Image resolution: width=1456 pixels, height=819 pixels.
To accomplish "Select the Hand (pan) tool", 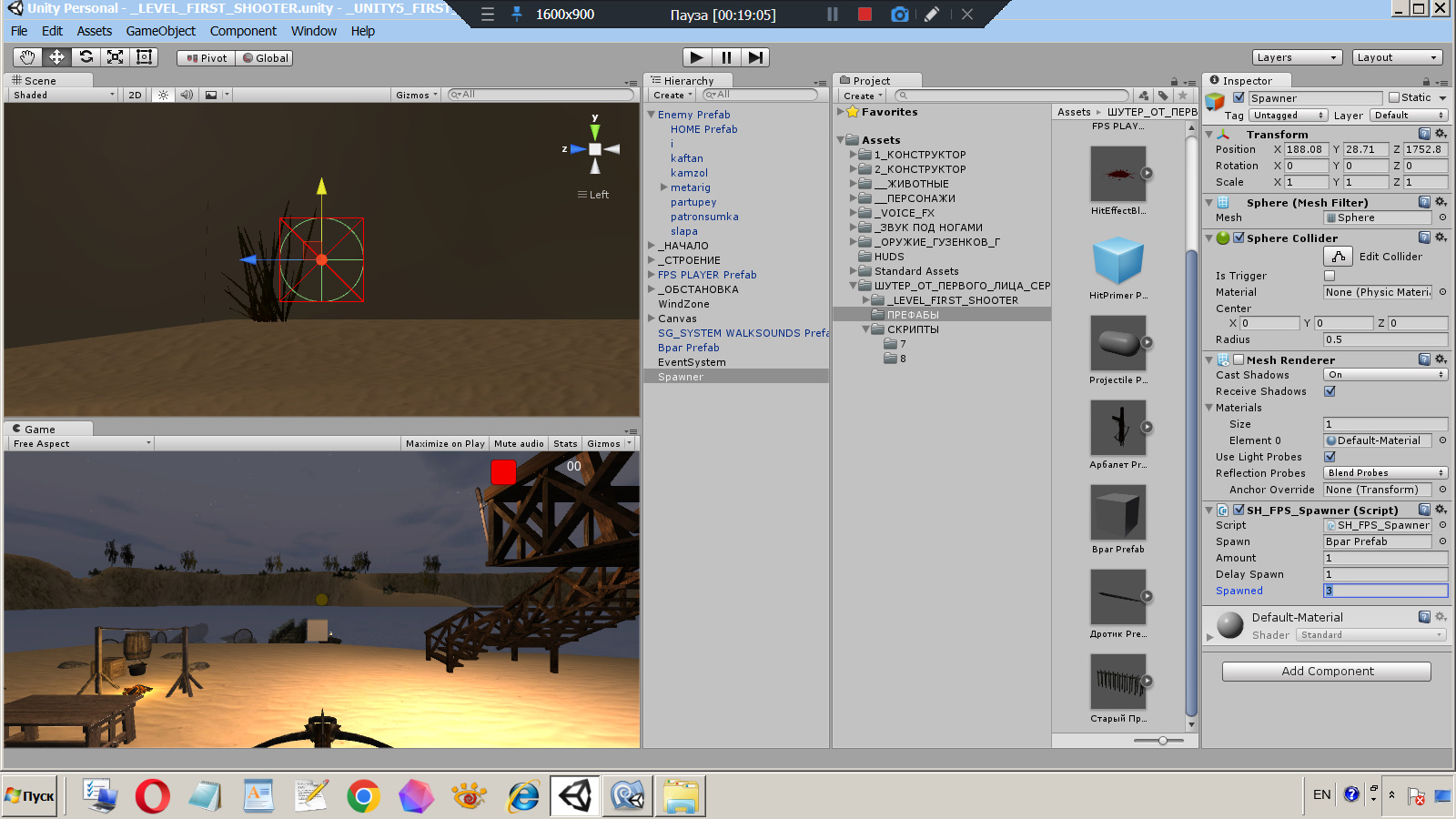I will point(26,57).
